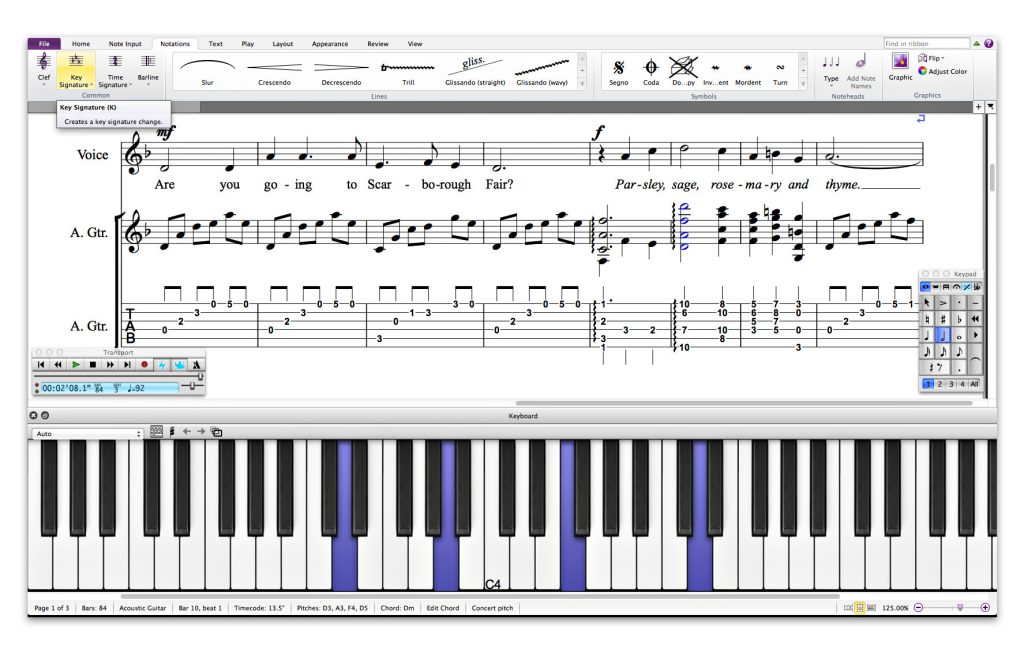1024x649 pixels.
Task: Click the Mordent symbol icon
Action: pos(748,68)
